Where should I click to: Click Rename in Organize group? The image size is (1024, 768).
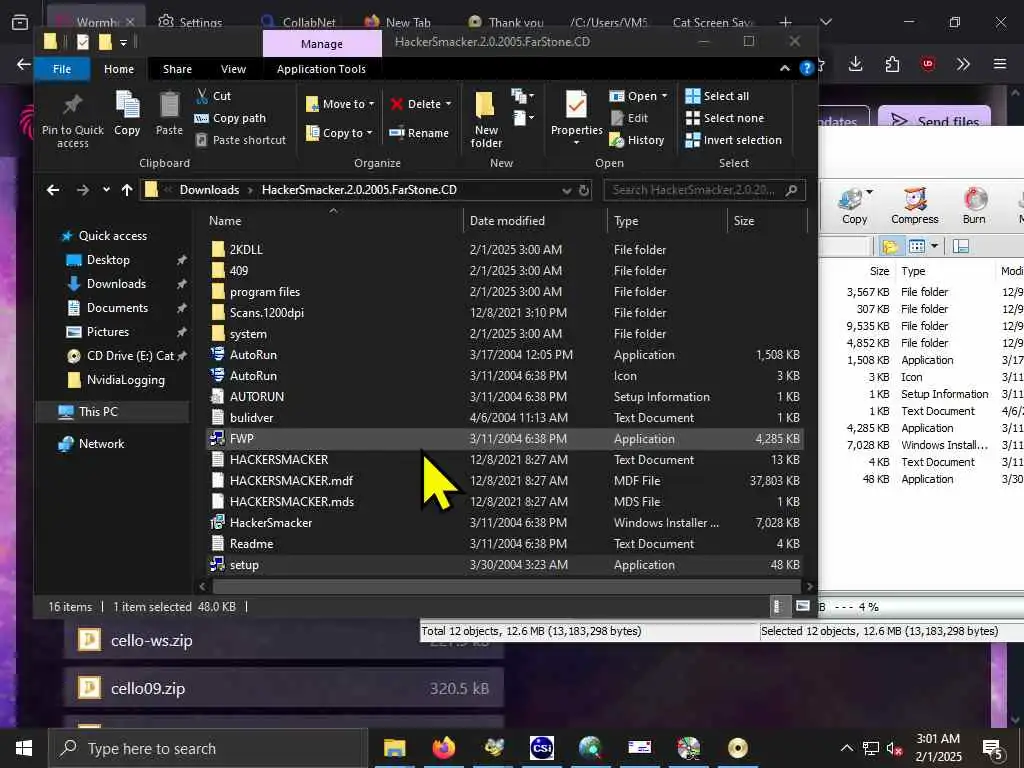pos(419,133)
